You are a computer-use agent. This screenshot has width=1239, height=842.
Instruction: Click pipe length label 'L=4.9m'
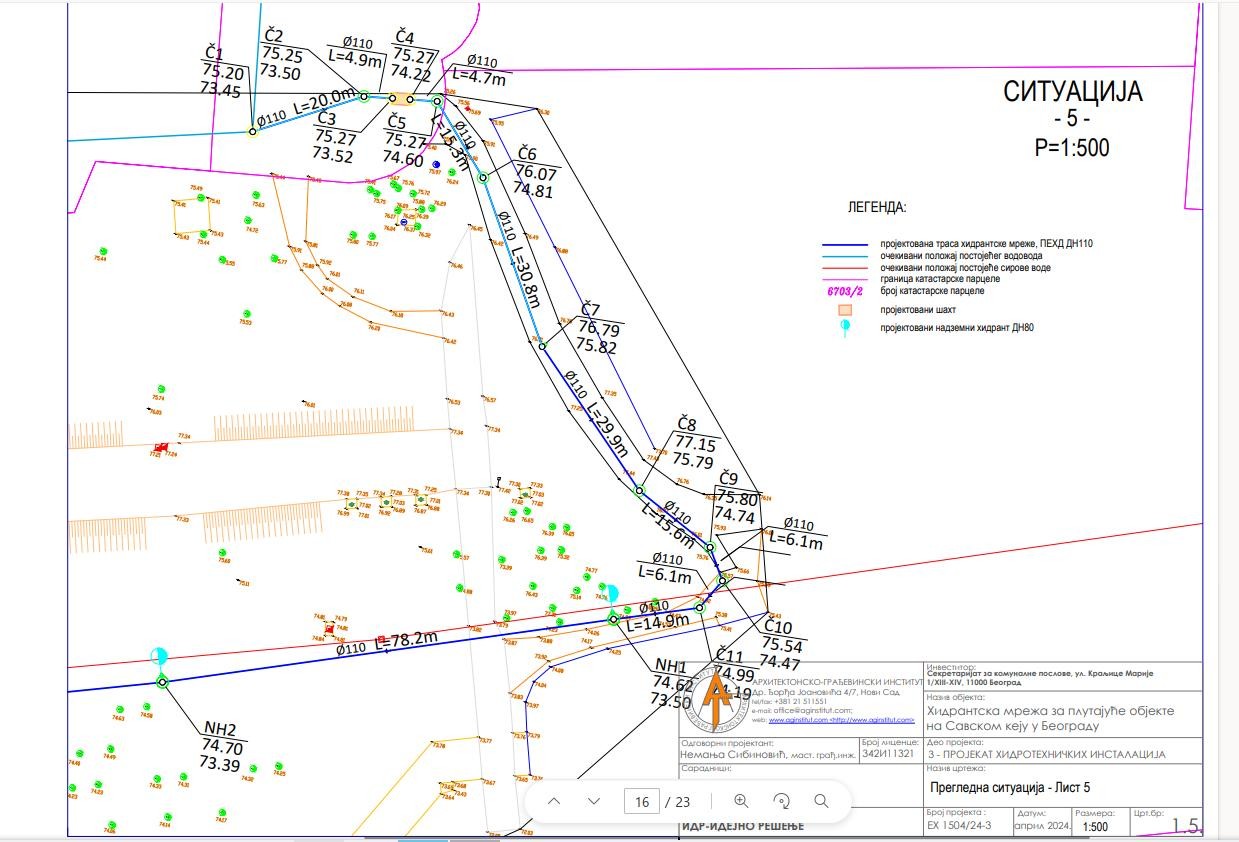click(357, 59)
